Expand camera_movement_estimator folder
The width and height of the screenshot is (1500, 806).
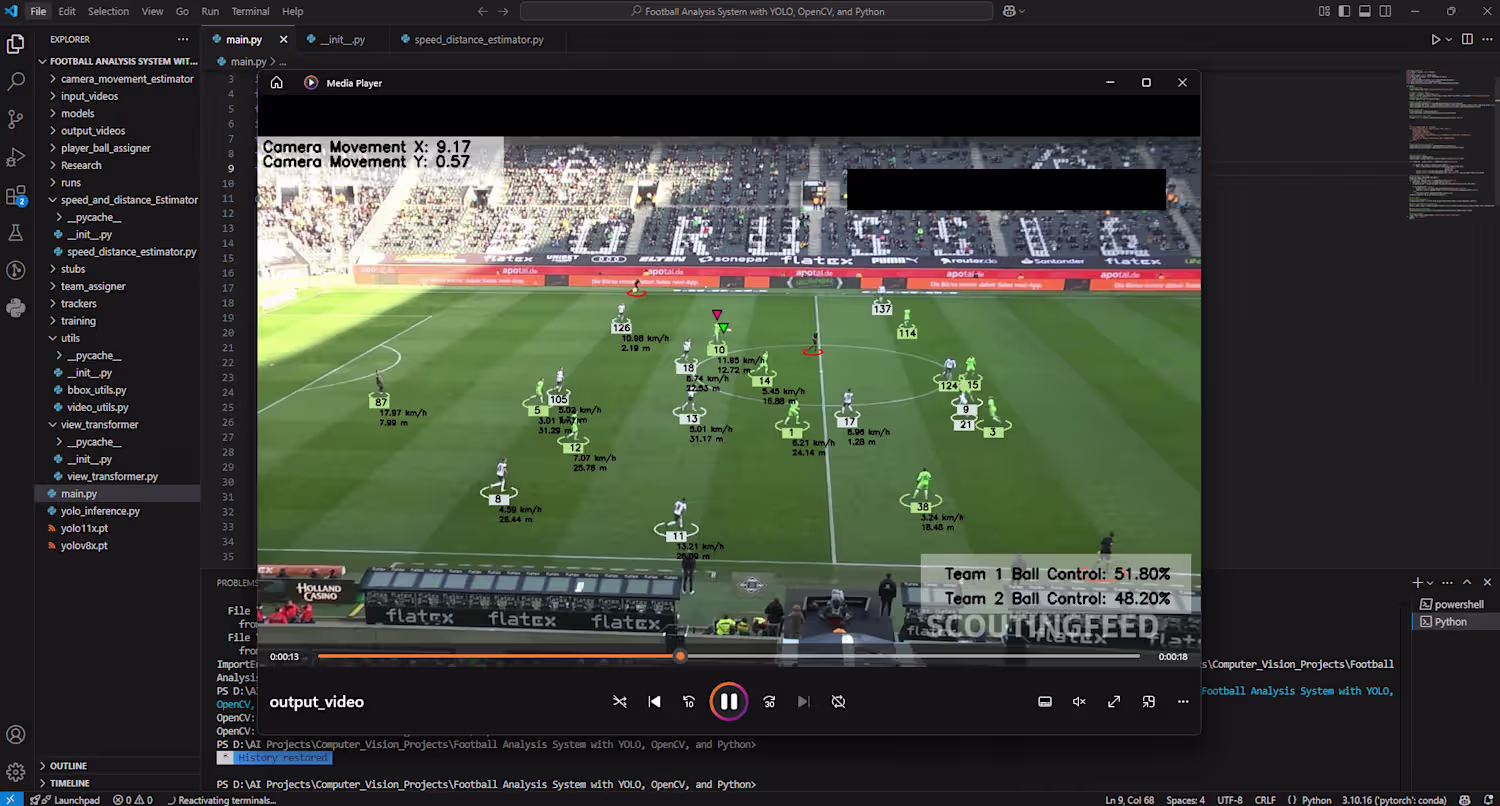127,79
